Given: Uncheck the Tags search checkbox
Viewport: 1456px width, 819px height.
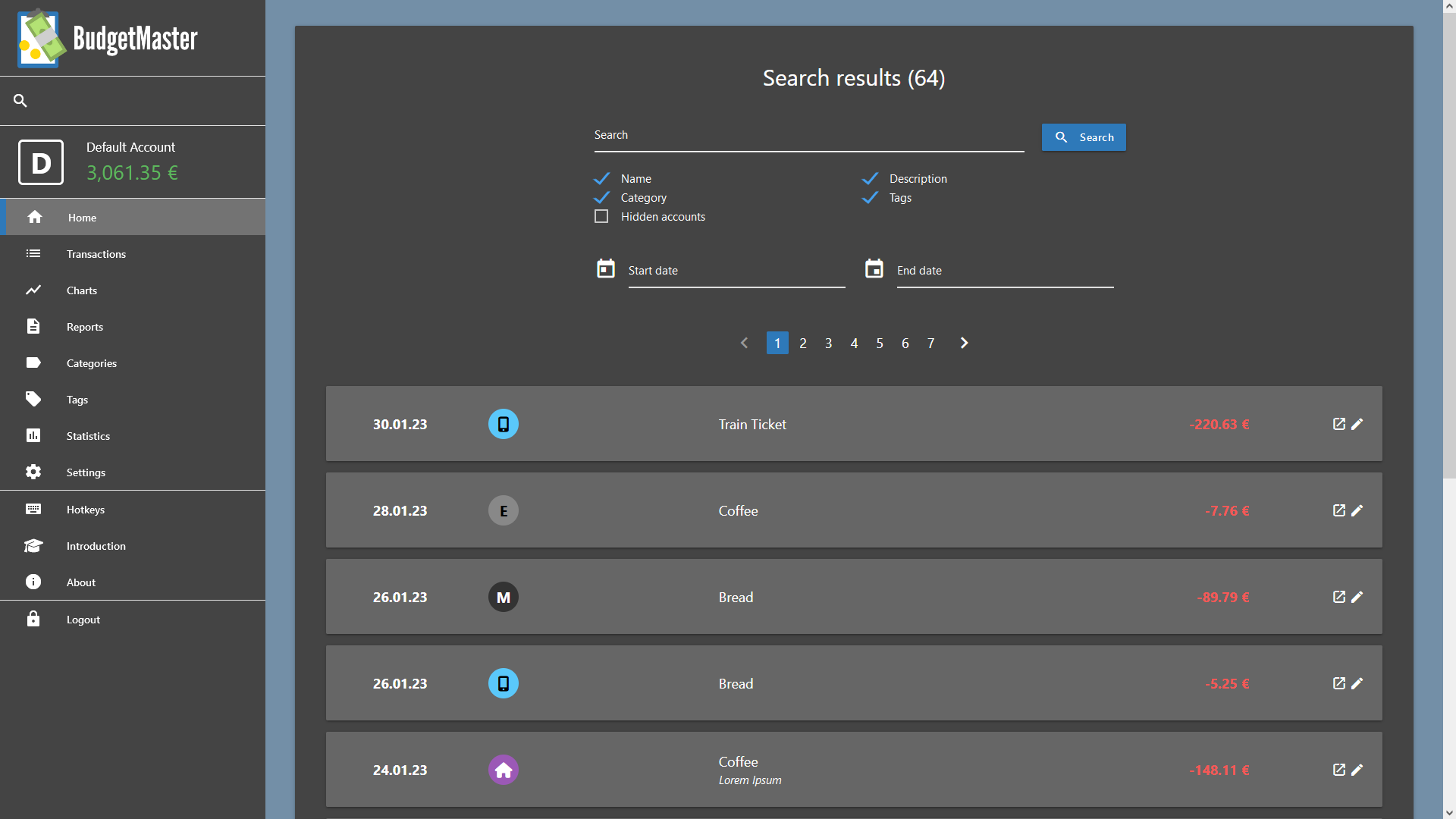Looking at the screenshot, I should pos(871,197).
